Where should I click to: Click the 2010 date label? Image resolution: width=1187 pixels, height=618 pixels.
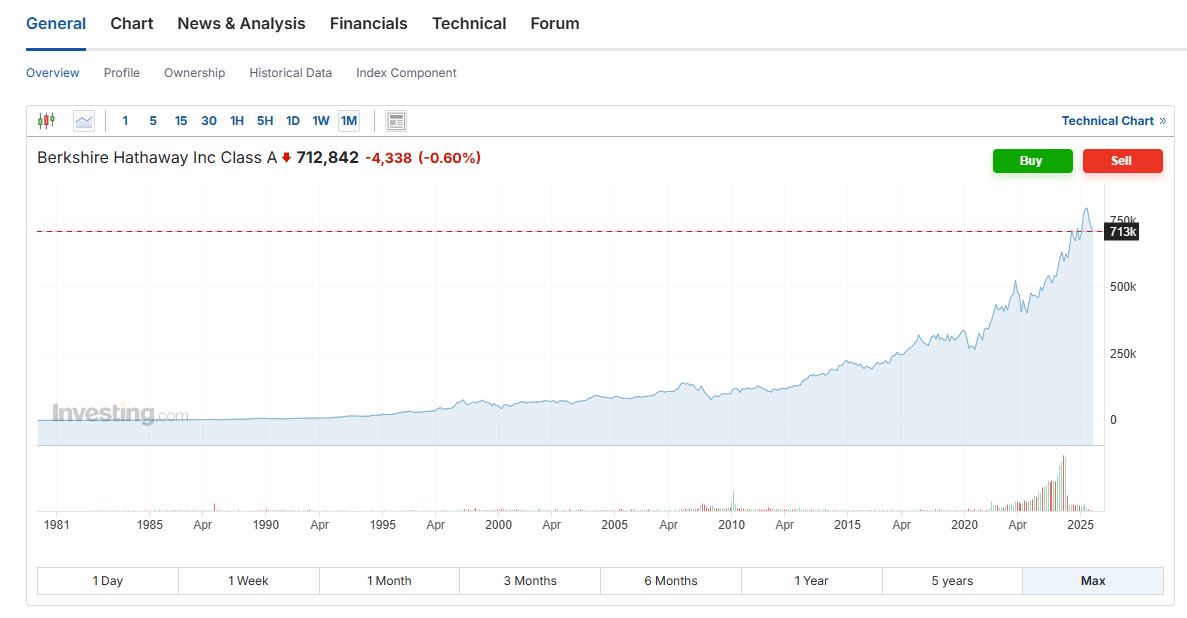coord(731,524)
